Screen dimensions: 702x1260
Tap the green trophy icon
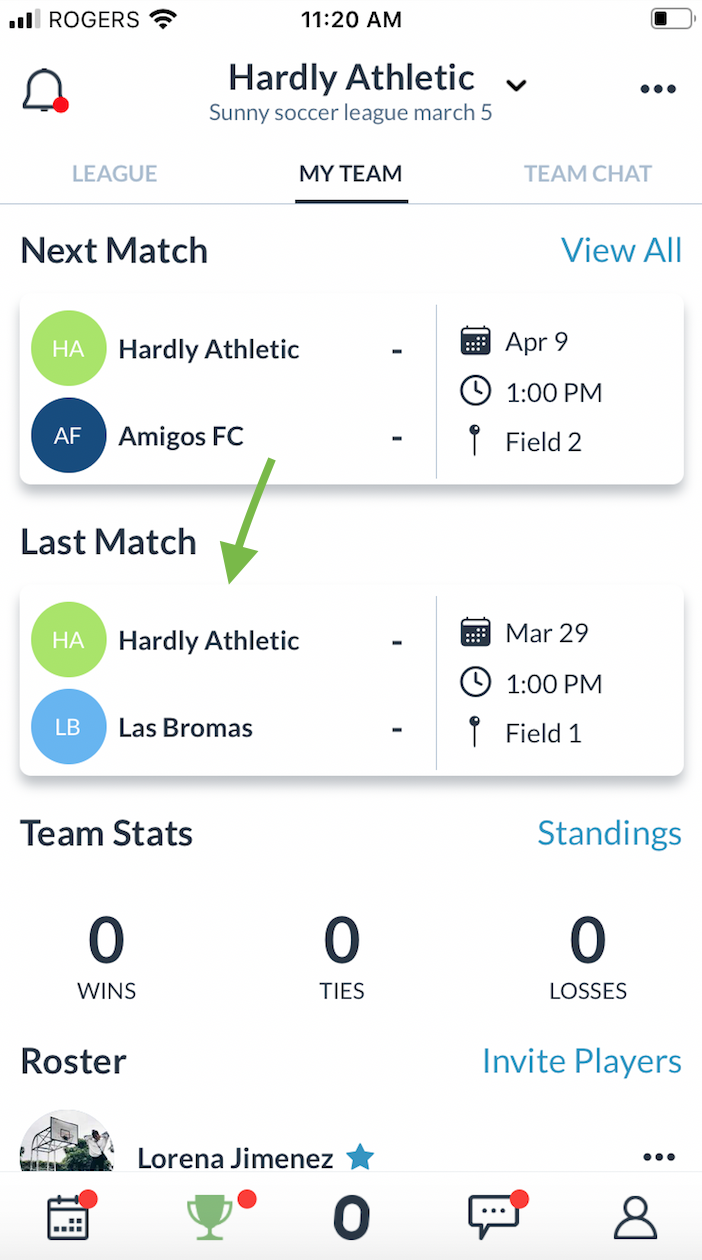pyautogui.click(x=210, y=1217)
